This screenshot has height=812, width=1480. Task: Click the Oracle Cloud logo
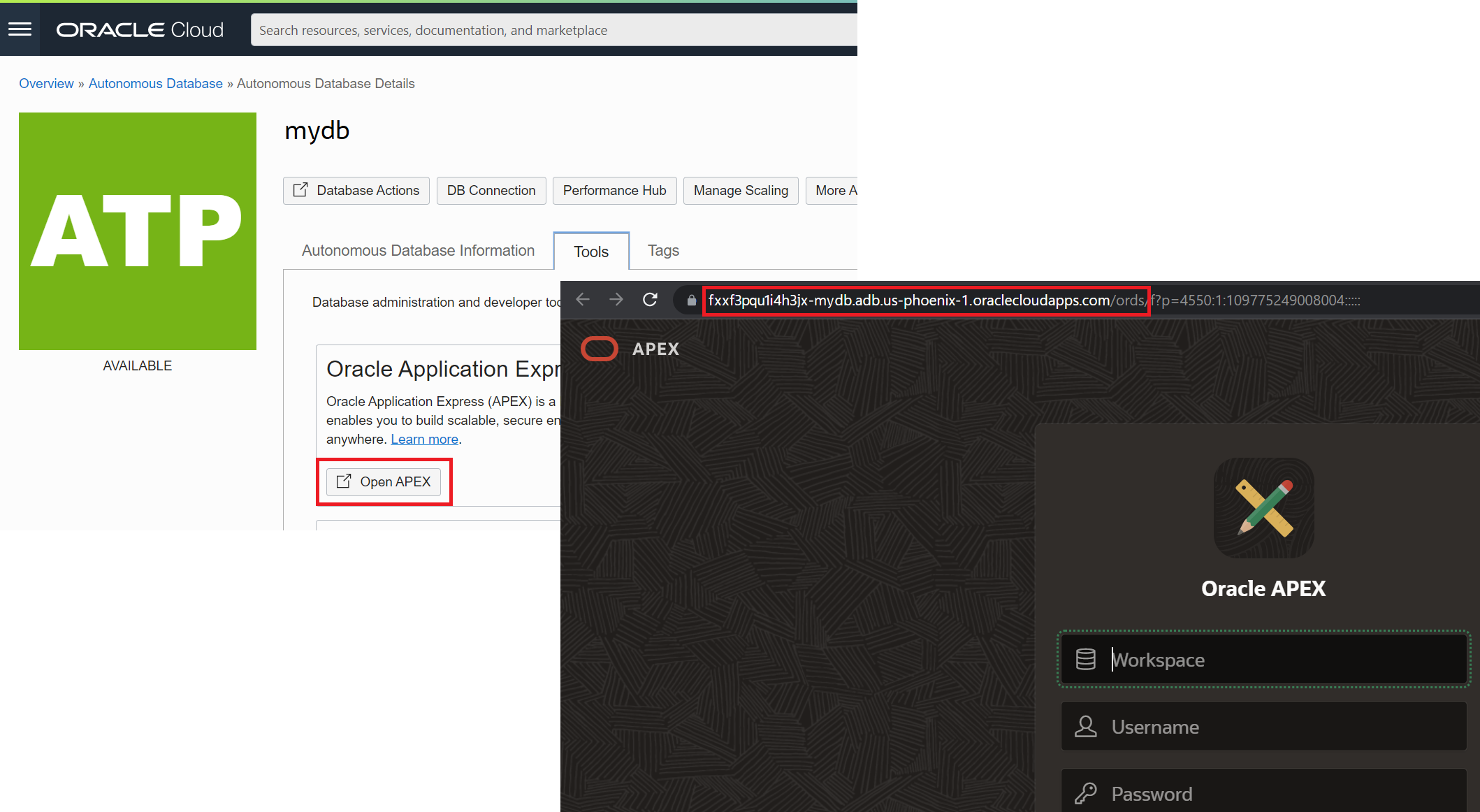pos(140,30)
